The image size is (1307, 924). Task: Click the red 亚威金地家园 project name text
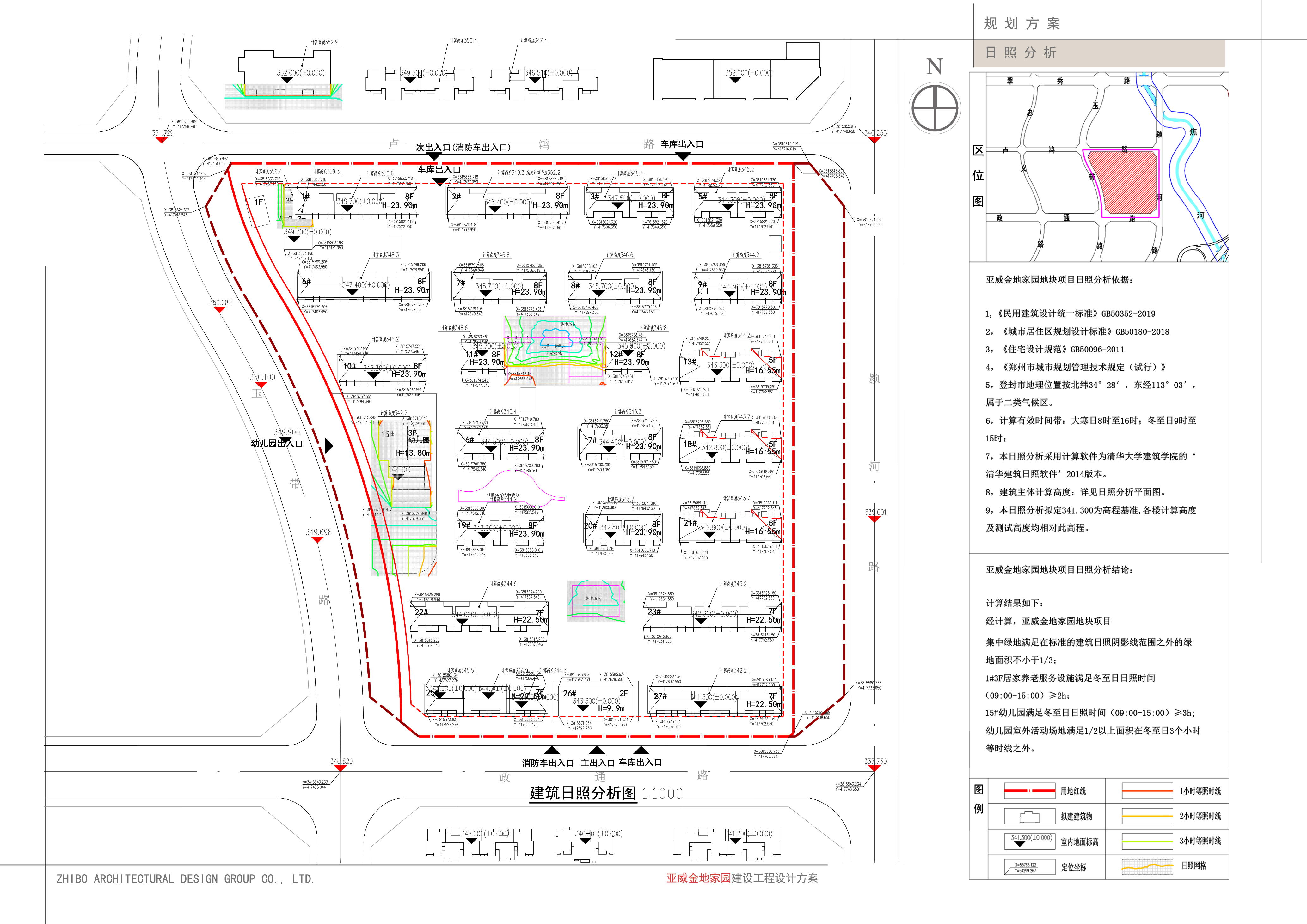[698, 878]
